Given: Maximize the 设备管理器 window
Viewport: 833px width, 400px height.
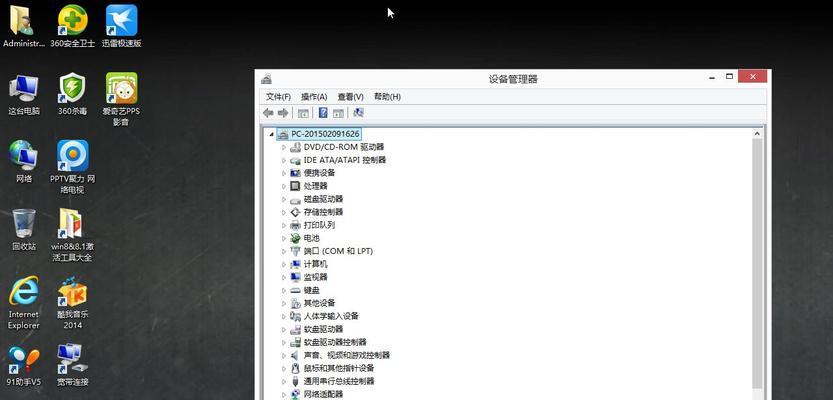Looking at the screenshot, I should click(x=729, y=76).
